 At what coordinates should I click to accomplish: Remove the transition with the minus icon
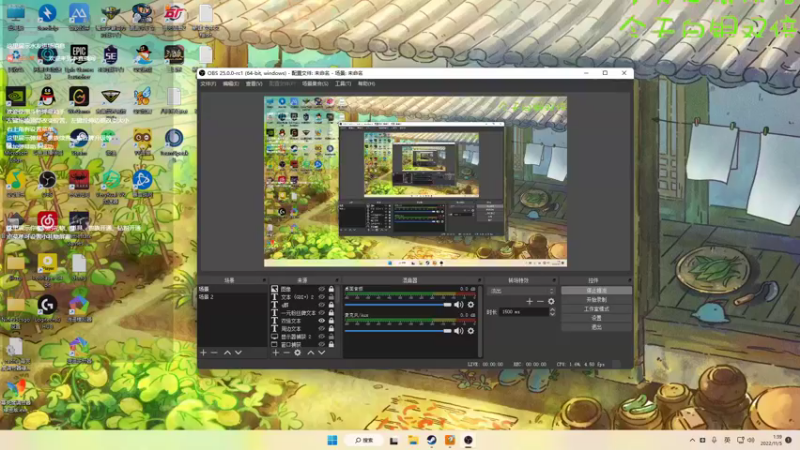pyautogui.click(x=540, y=302)
